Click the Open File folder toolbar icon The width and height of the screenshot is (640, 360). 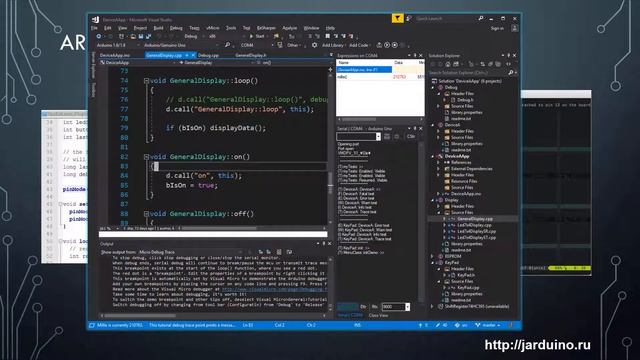coord(133,36)
